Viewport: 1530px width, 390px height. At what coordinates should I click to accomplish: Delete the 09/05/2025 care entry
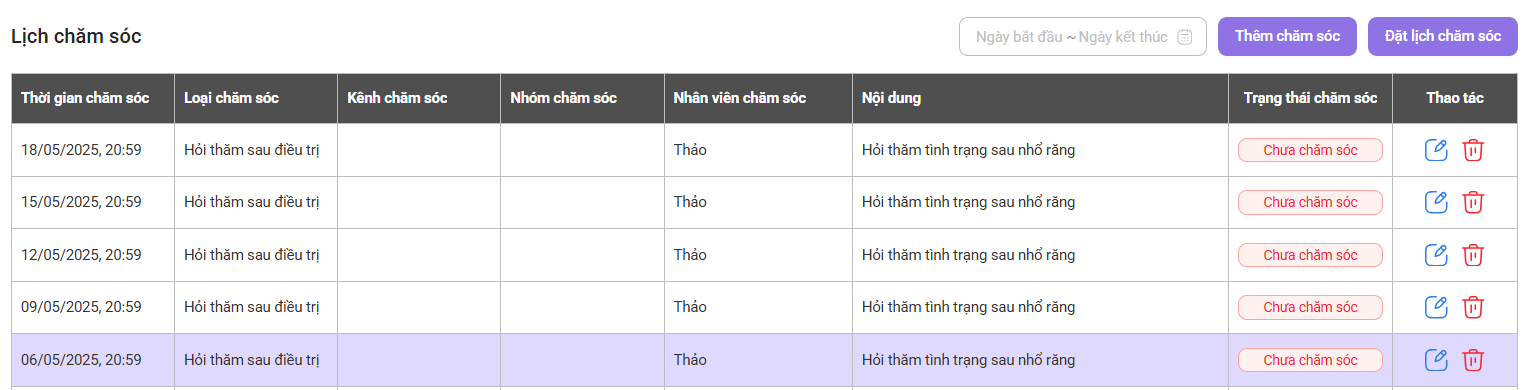[x=1473, y=307]
